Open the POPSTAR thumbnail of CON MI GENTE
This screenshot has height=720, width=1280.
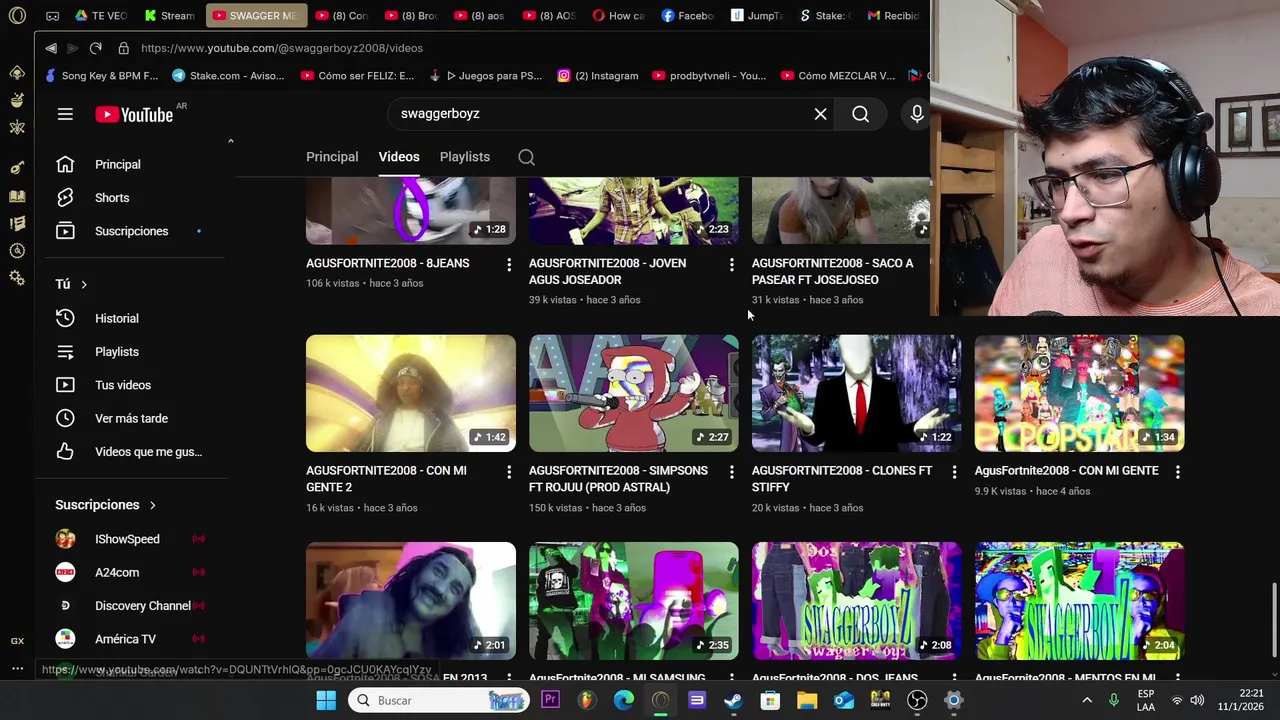(1080, 393)
